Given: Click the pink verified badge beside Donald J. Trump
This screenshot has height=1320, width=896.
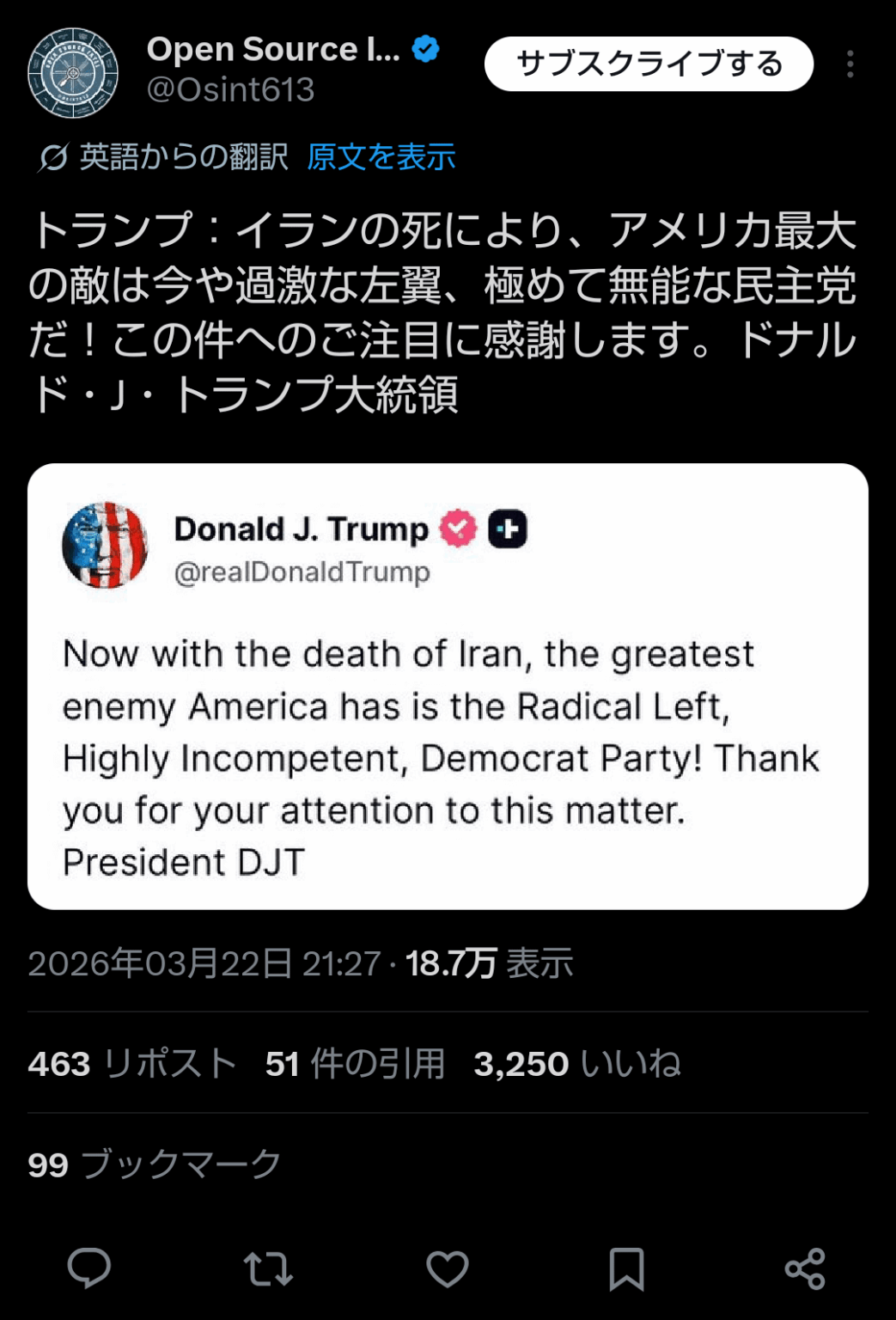Looking at the screenshot, I should click(454, 529).
